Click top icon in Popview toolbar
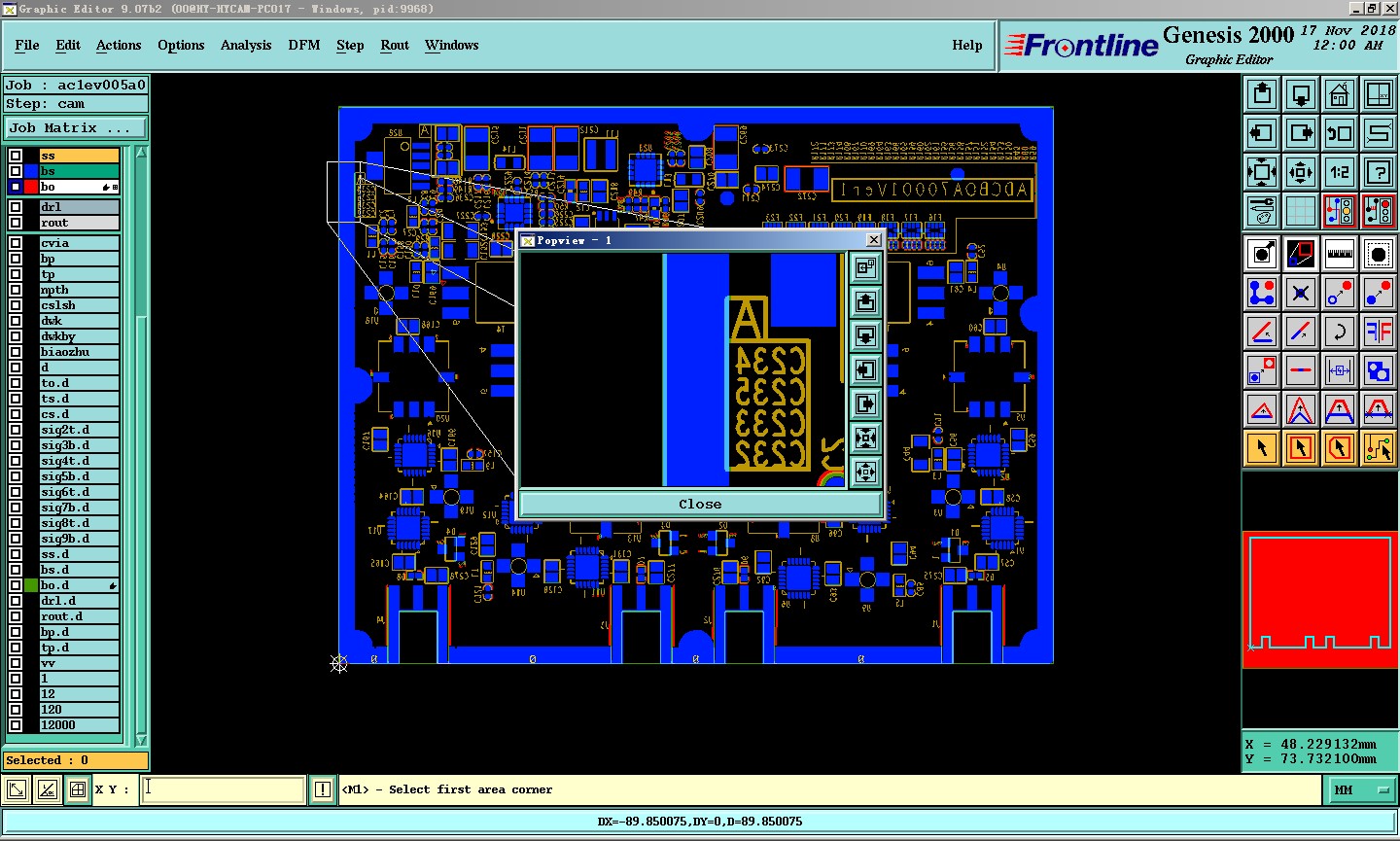This screenshot has height=841, width=1400. [865, 267]
